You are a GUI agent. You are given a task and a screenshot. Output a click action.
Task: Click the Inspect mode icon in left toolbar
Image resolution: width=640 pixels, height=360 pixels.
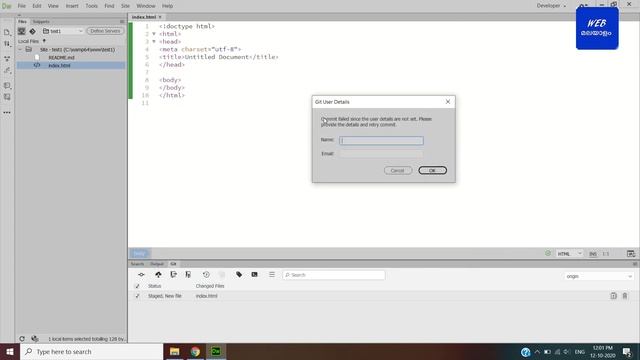pyautogui.click(x=7, y=71)
